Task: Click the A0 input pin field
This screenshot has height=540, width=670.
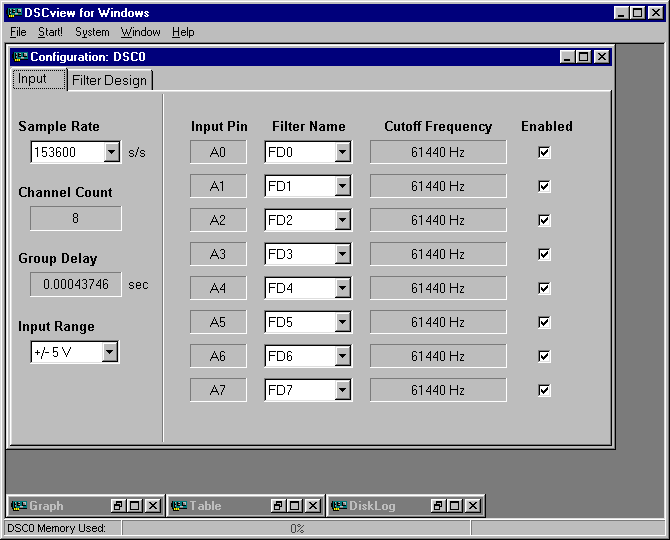Action: (218, 152)
